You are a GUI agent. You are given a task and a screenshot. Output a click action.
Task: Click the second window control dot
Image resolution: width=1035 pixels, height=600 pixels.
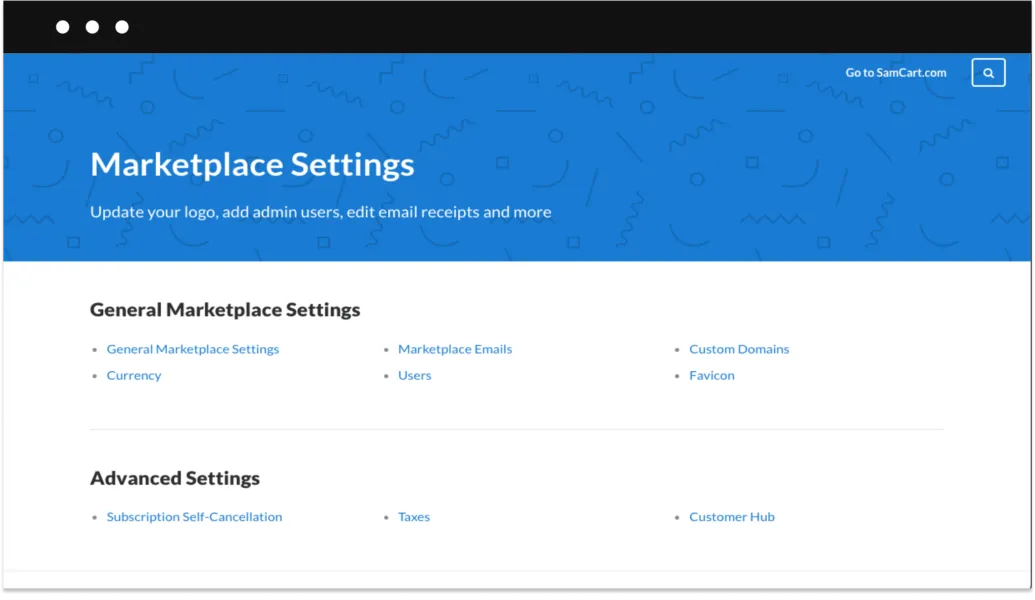92,27
